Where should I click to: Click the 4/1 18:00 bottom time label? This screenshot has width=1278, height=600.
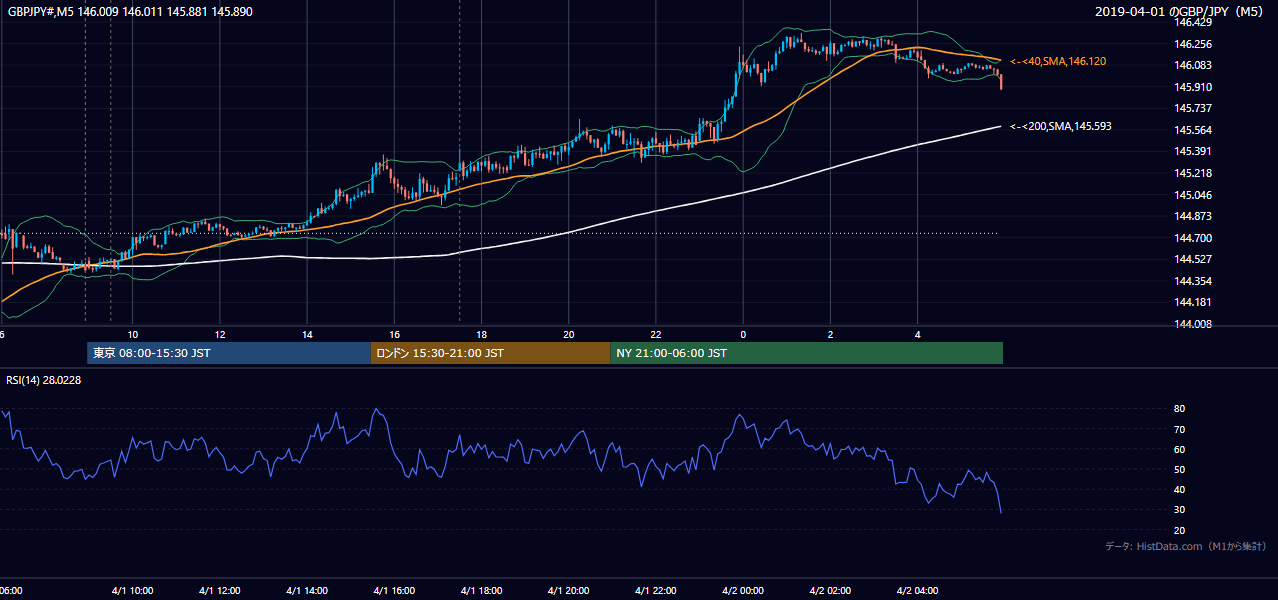(x=481, y=591)
